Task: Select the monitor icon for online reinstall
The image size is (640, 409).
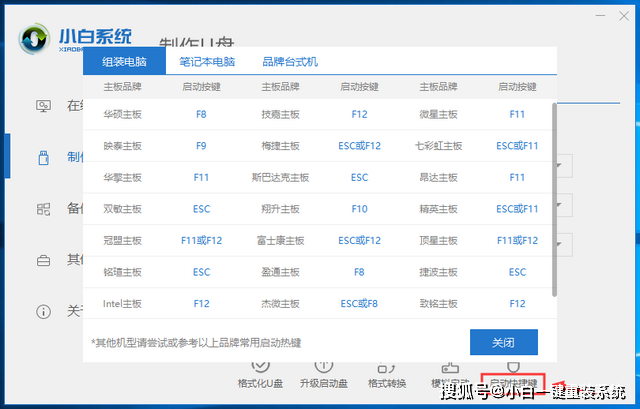Action: 43,106
